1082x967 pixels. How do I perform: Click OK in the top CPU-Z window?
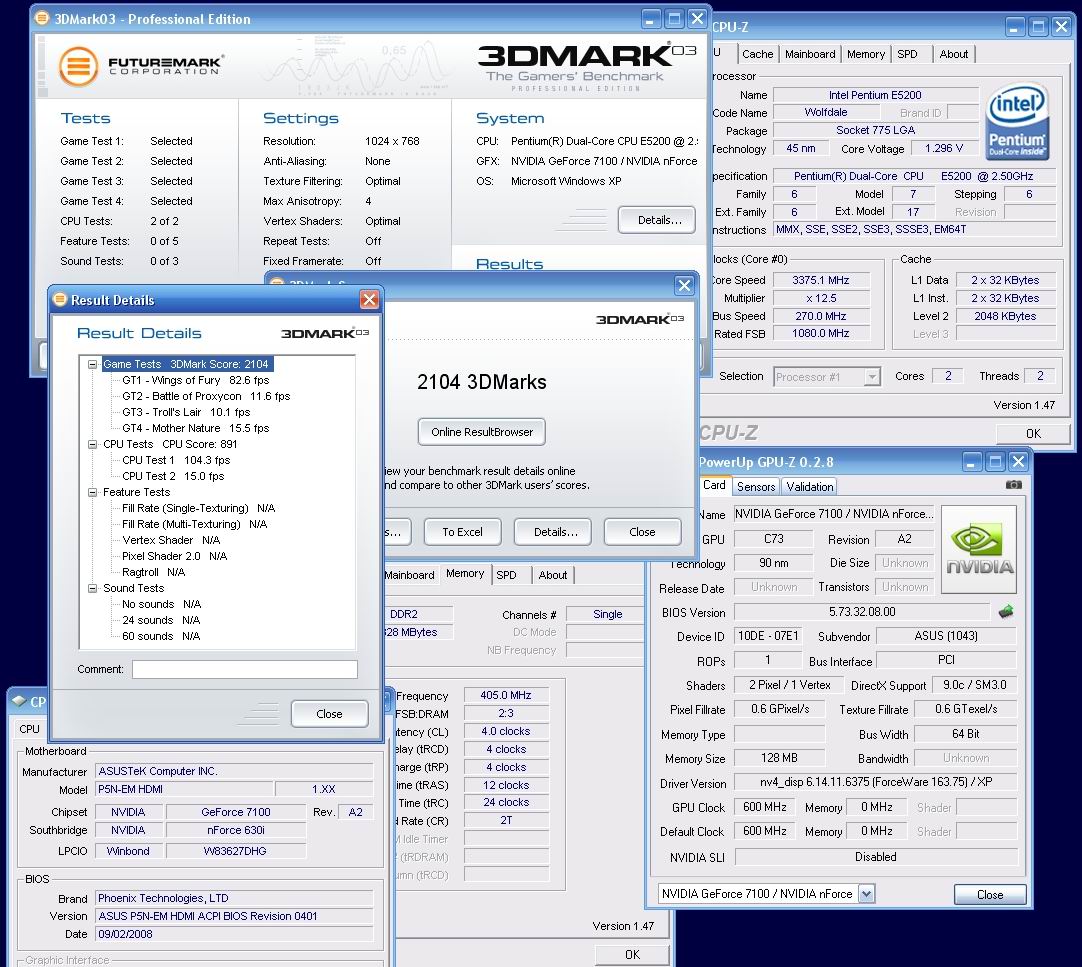coord(1033,433)
